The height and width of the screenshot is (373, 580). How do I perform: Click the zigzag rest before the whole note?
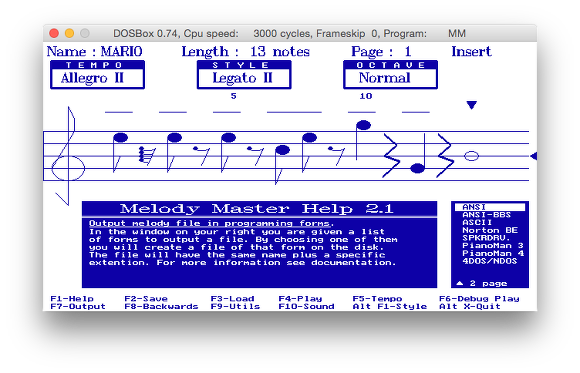[445, 155]
